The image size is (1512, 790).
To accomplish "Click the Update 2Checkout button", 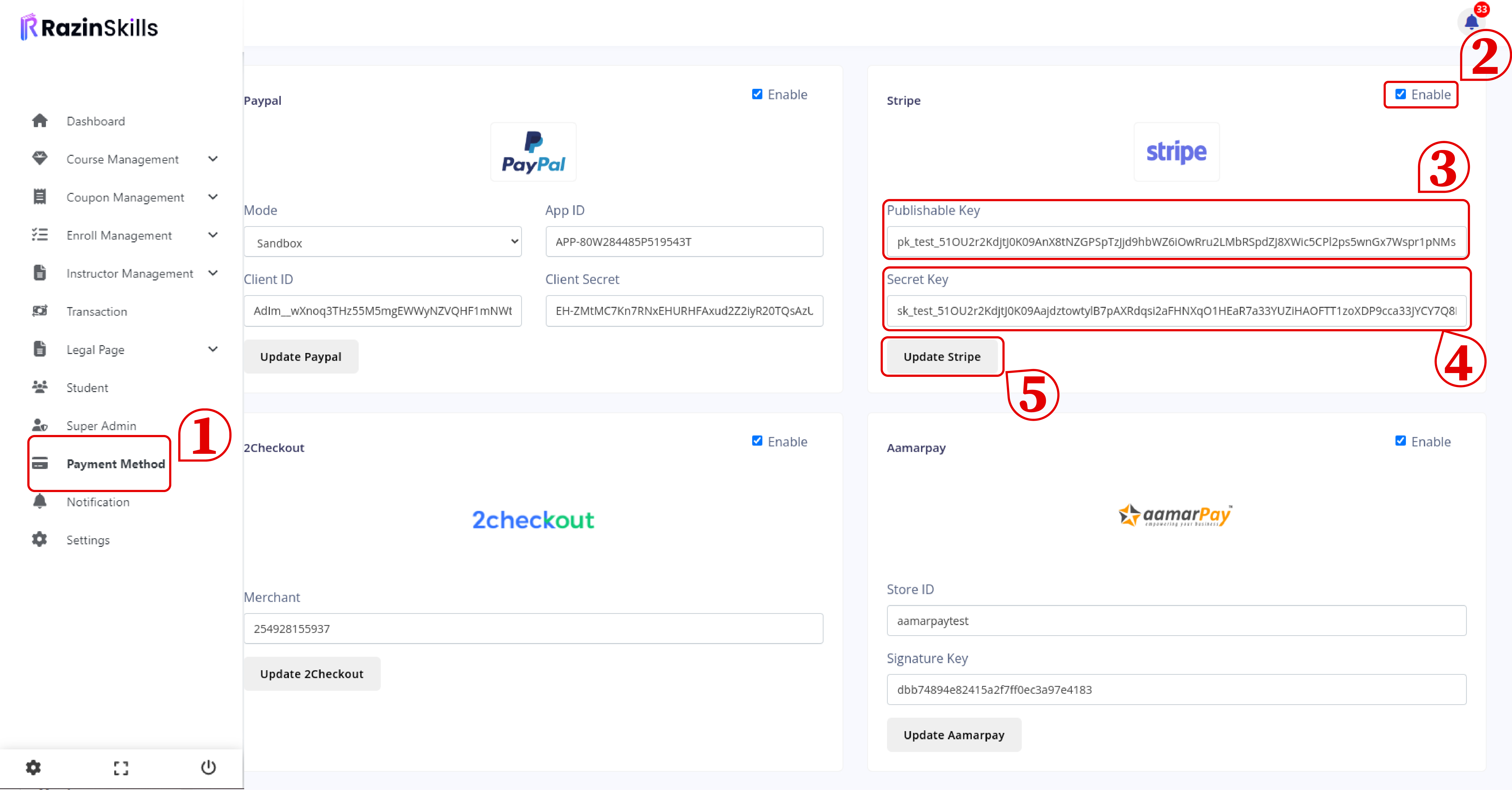I will point(312,673).
